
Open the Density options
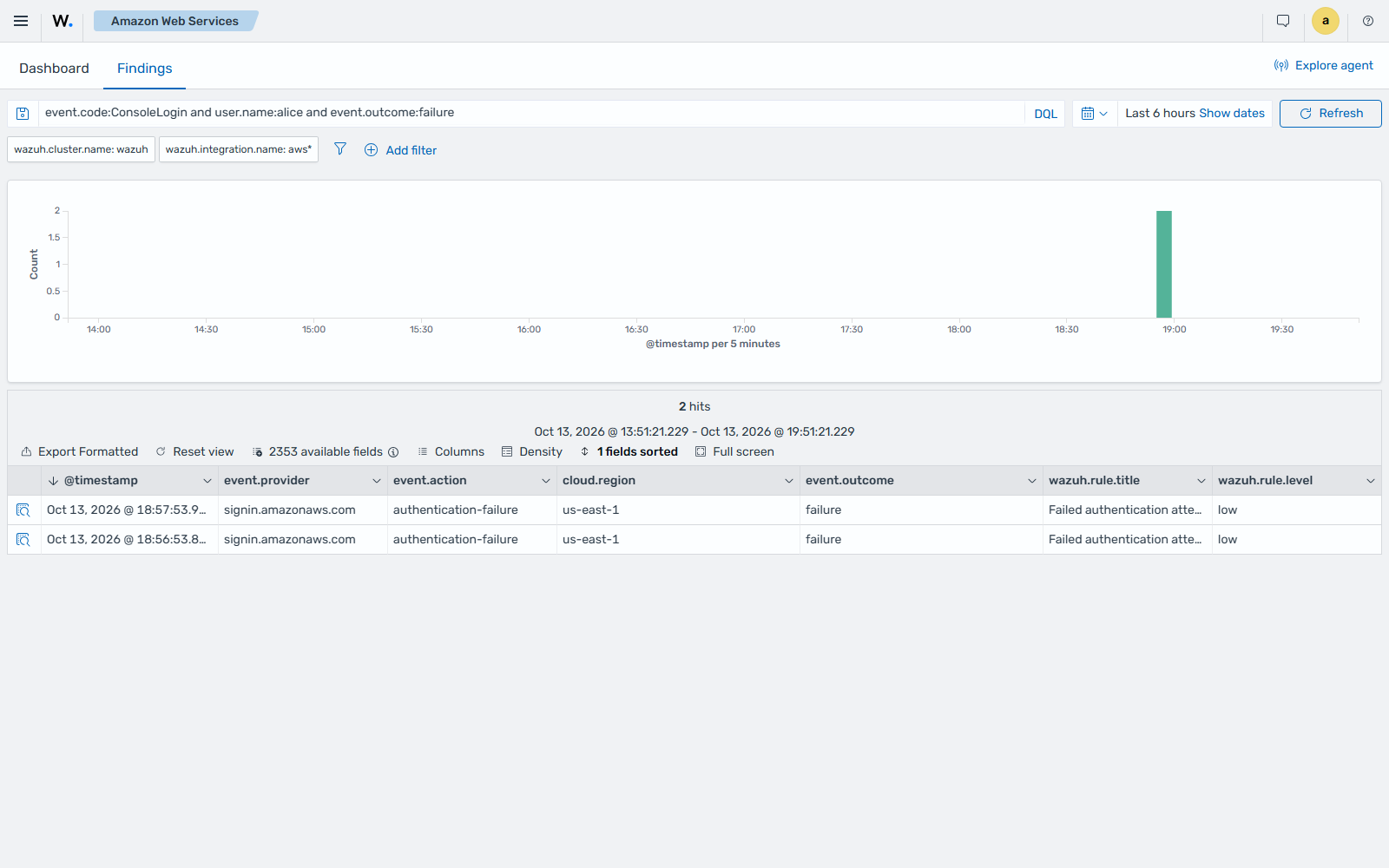point(532,451)
